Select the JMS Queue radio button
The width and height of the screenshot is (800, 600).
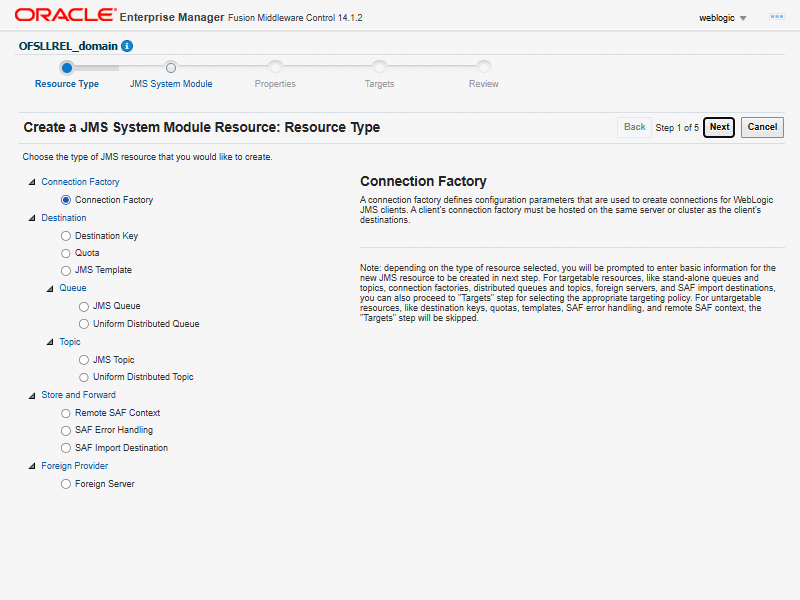click(x=84, y=307)
